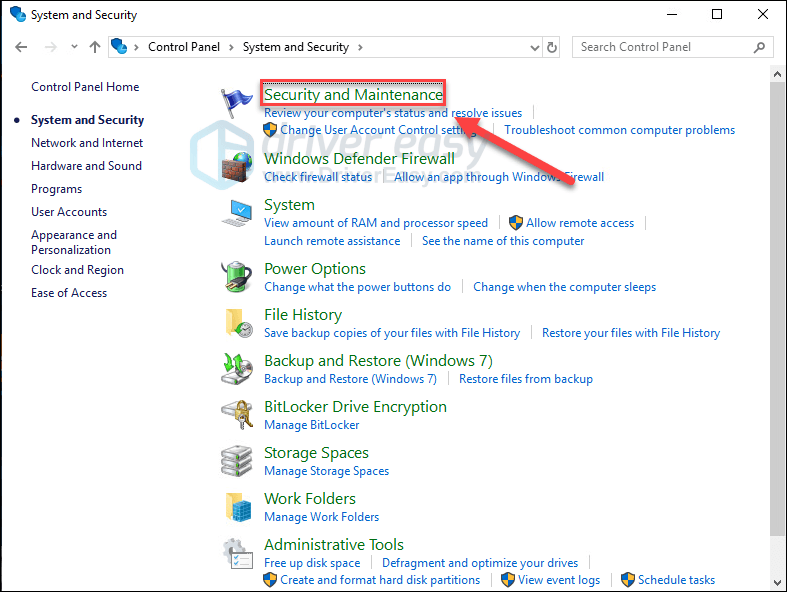Click the Work Folders icon

click(238, 507)
